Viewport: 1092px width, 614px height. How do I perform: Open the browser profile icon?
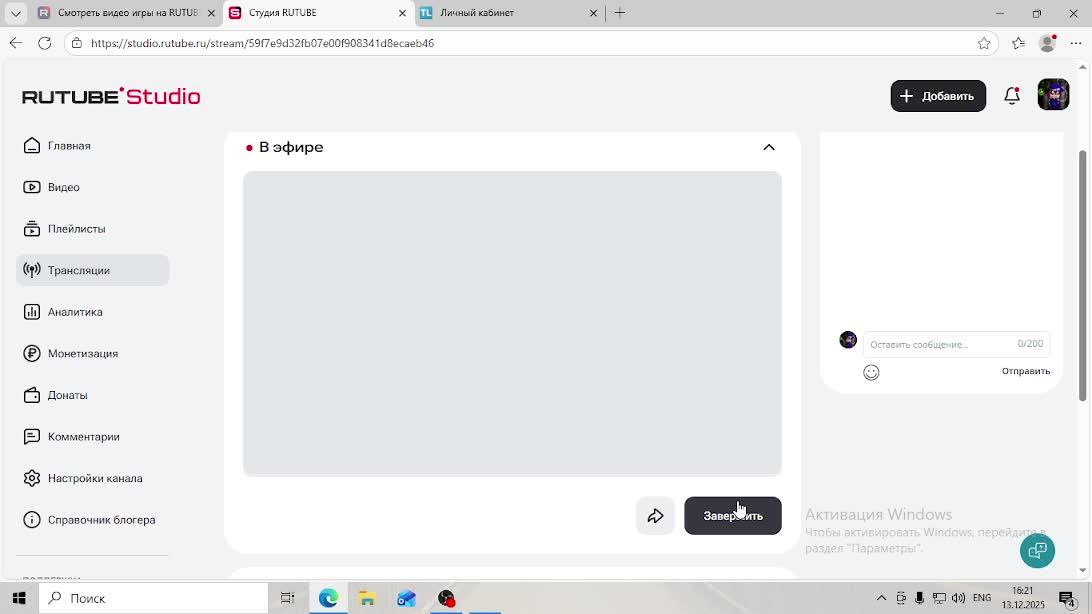[1047, 43]
